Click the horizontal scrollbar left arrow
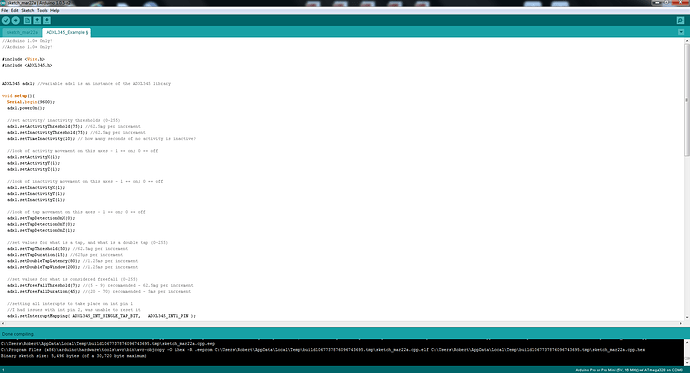The width and height of the screenshot is (690, 373). click(3, 323)
